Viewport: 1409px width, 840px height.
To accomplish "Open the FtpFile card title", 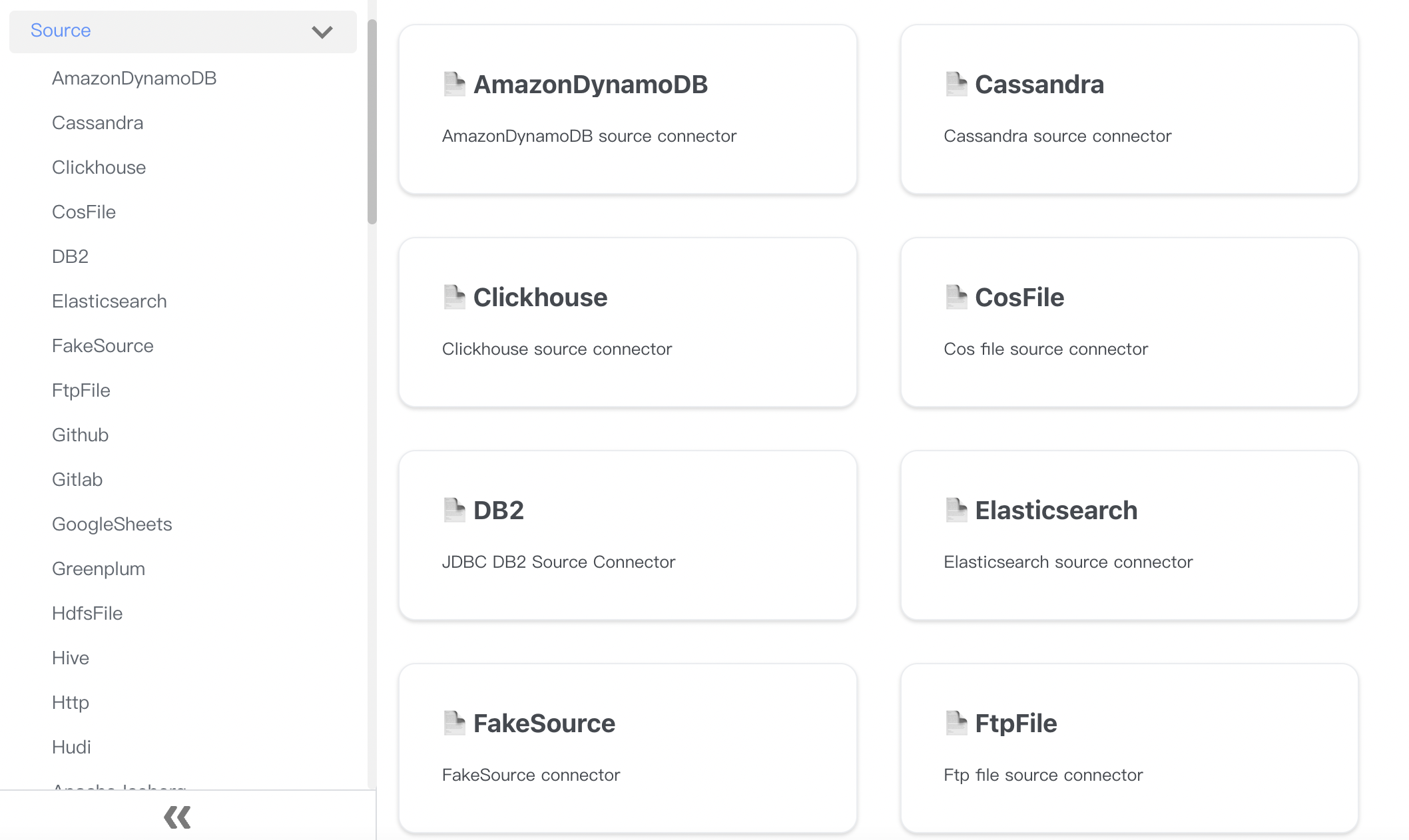I will pyautogui.click(x=1015, y=724).
